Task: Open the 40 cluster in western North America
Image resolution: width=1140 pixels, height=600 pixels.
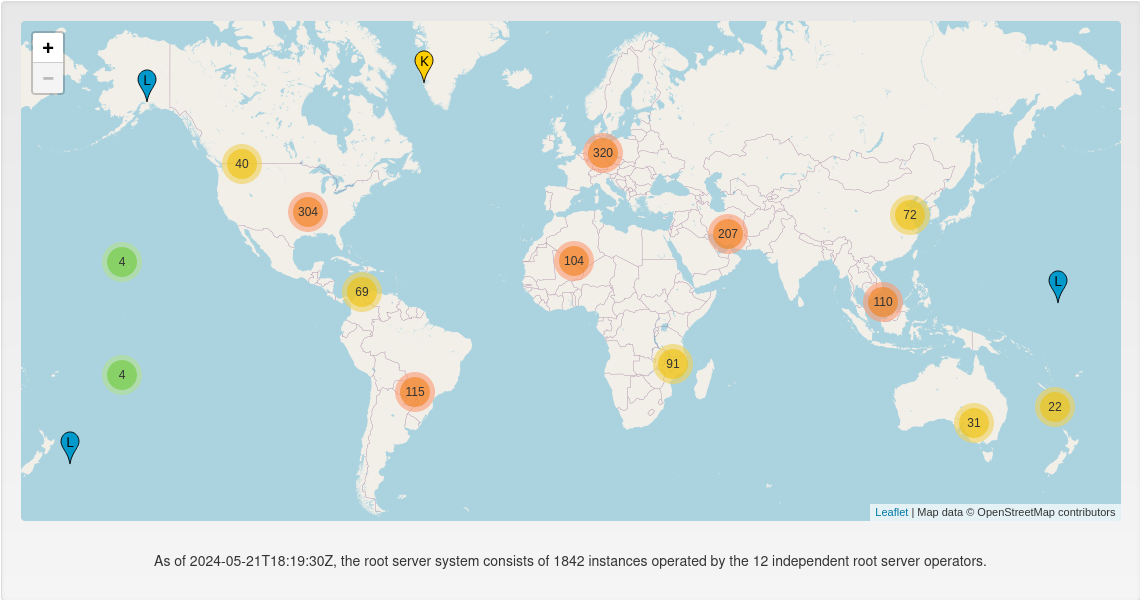Action: (x=242, y=164)
